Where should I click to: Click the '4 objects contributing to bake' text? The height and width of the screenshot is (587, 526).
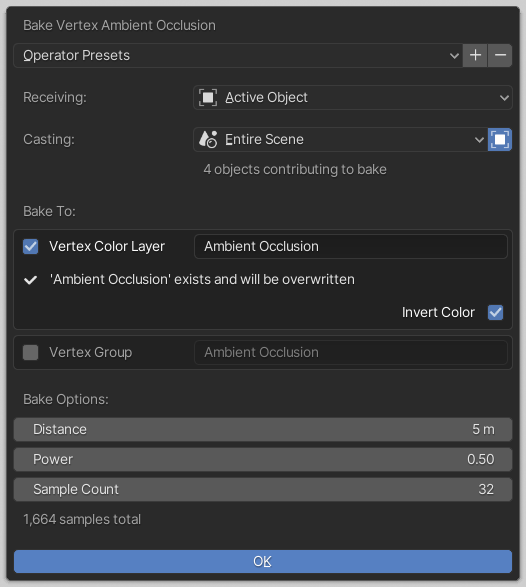coord(295,170)
